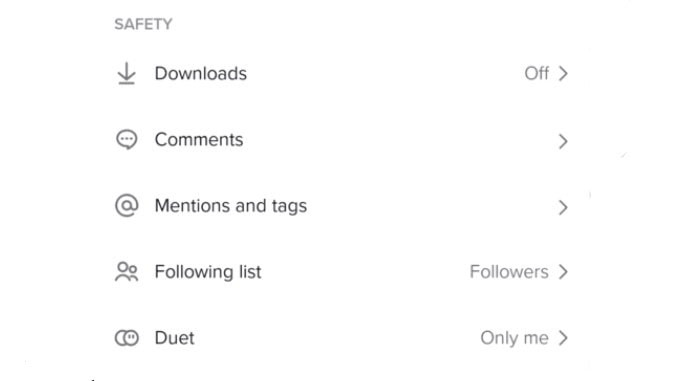Click the Downloads arrow icon
Viewport: 700px width, 381px height.
126,73
